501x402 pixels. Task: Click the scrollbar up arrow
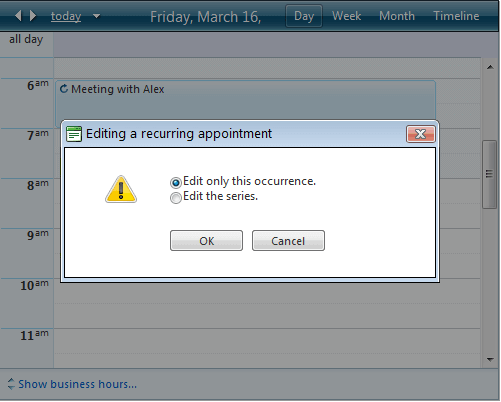pyautogui.click(x=490, y=67)
